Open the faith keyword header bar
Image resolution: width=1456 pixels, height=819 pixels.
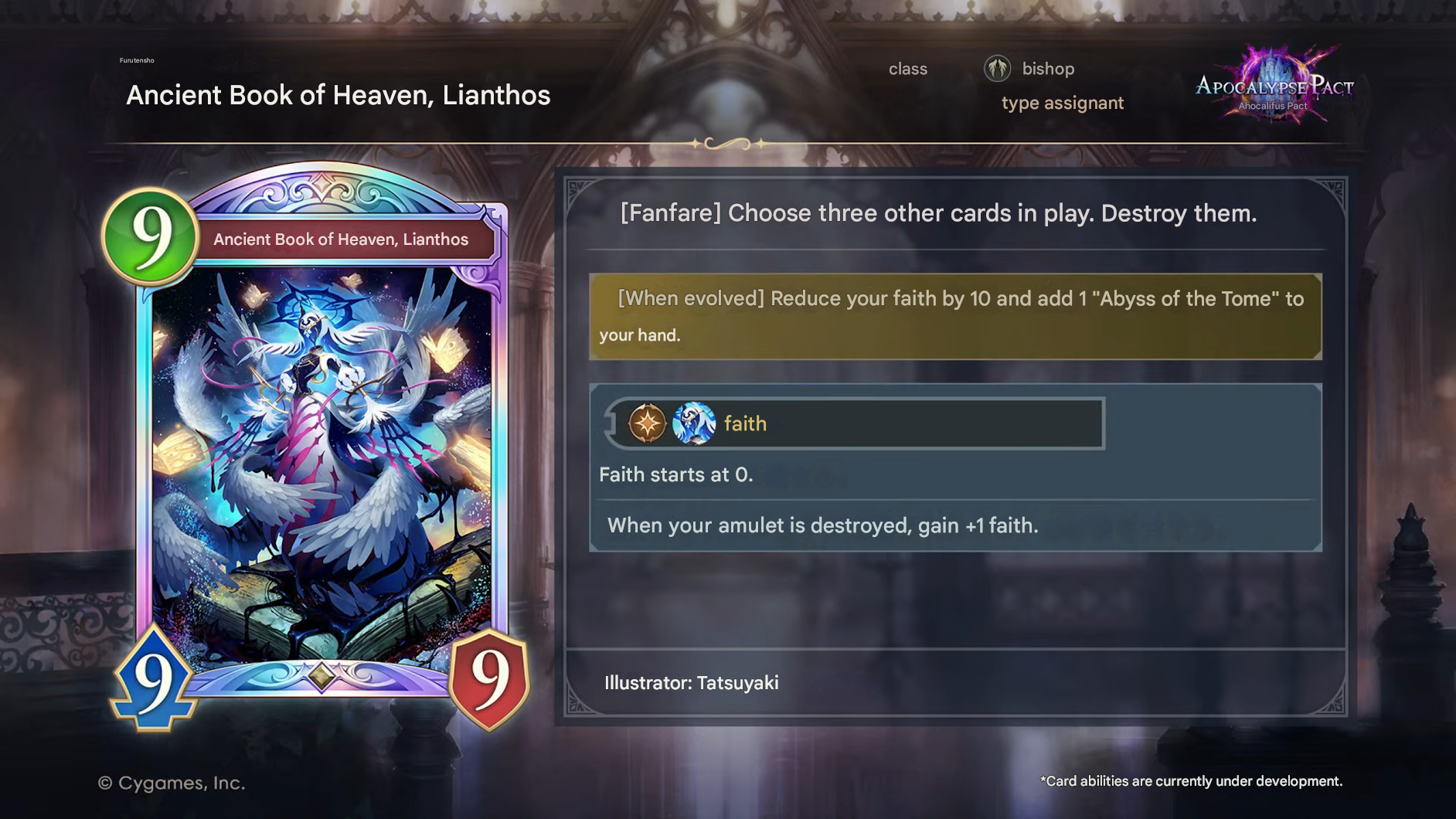pyautogui.click(x=856, y=423)
